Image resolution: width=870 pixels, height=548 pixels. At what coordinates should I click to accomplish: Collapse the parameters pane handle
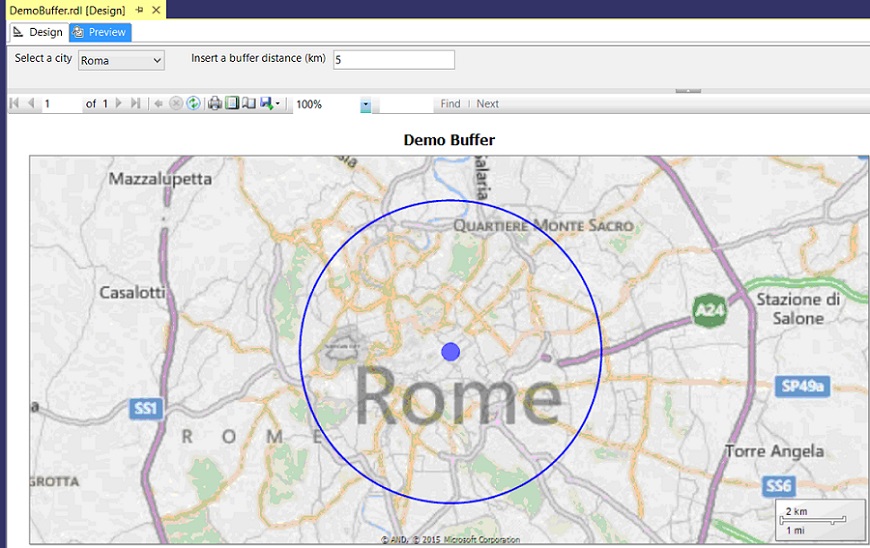(x=688, y=90)
